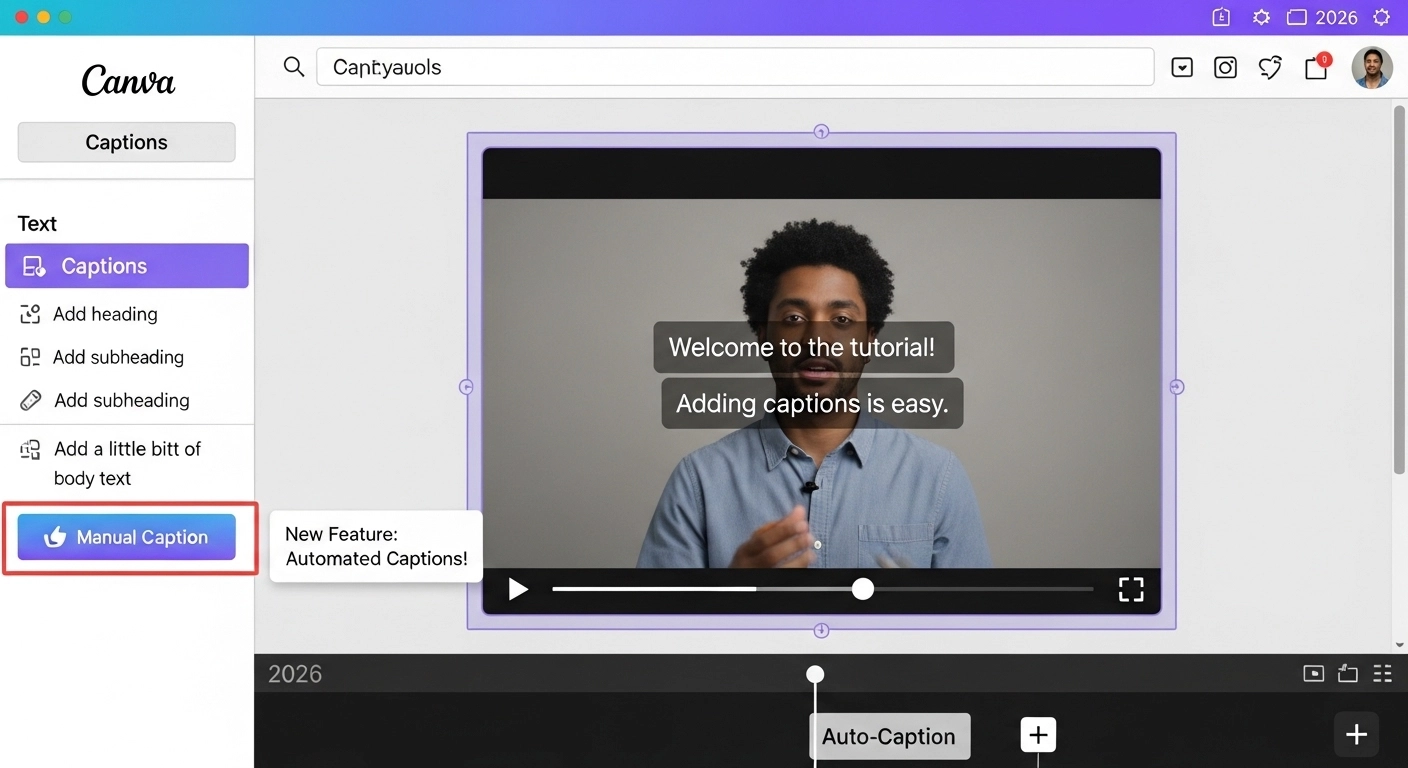
Task: Click the Canva logo
Action: tap(128, 80)
